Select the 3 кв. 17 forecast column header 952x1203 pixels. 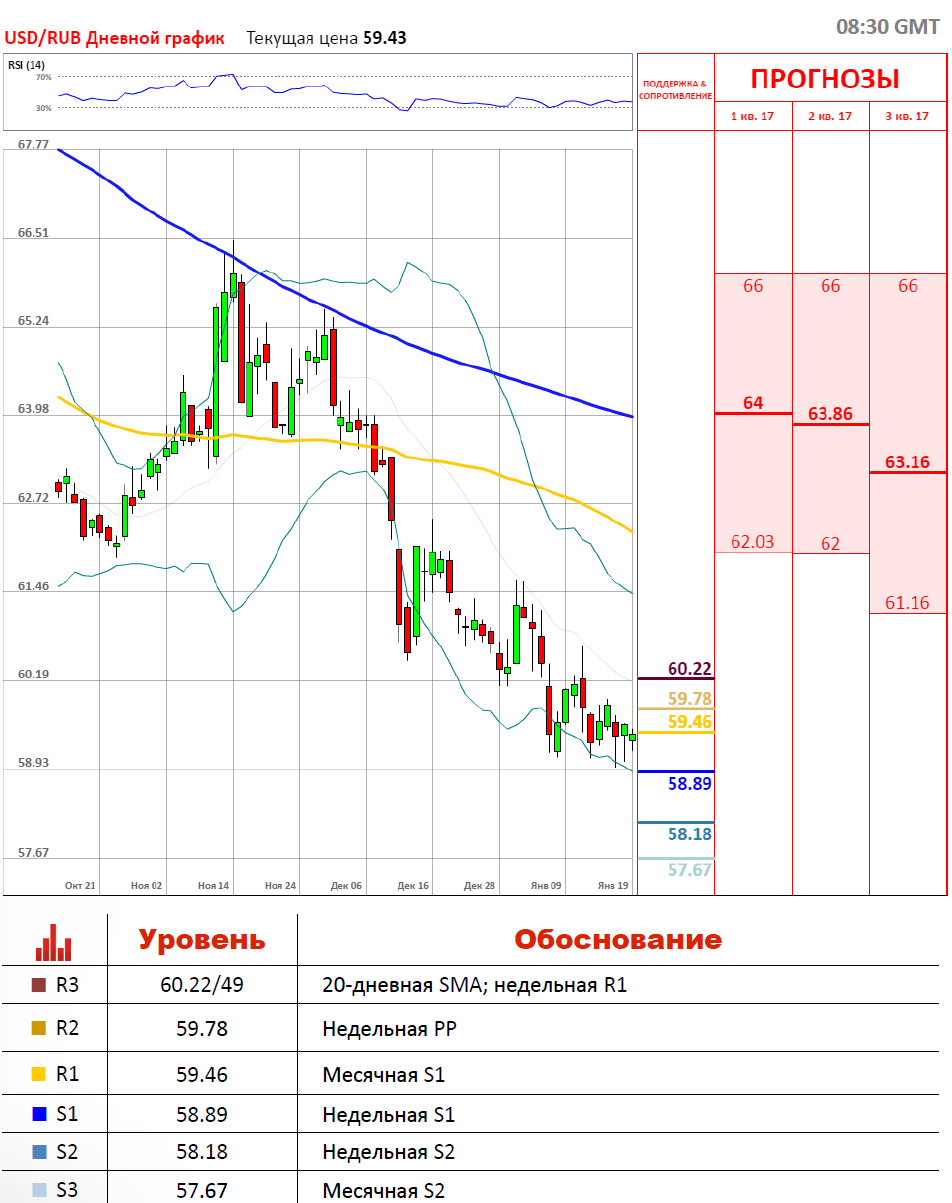(907, 116)
